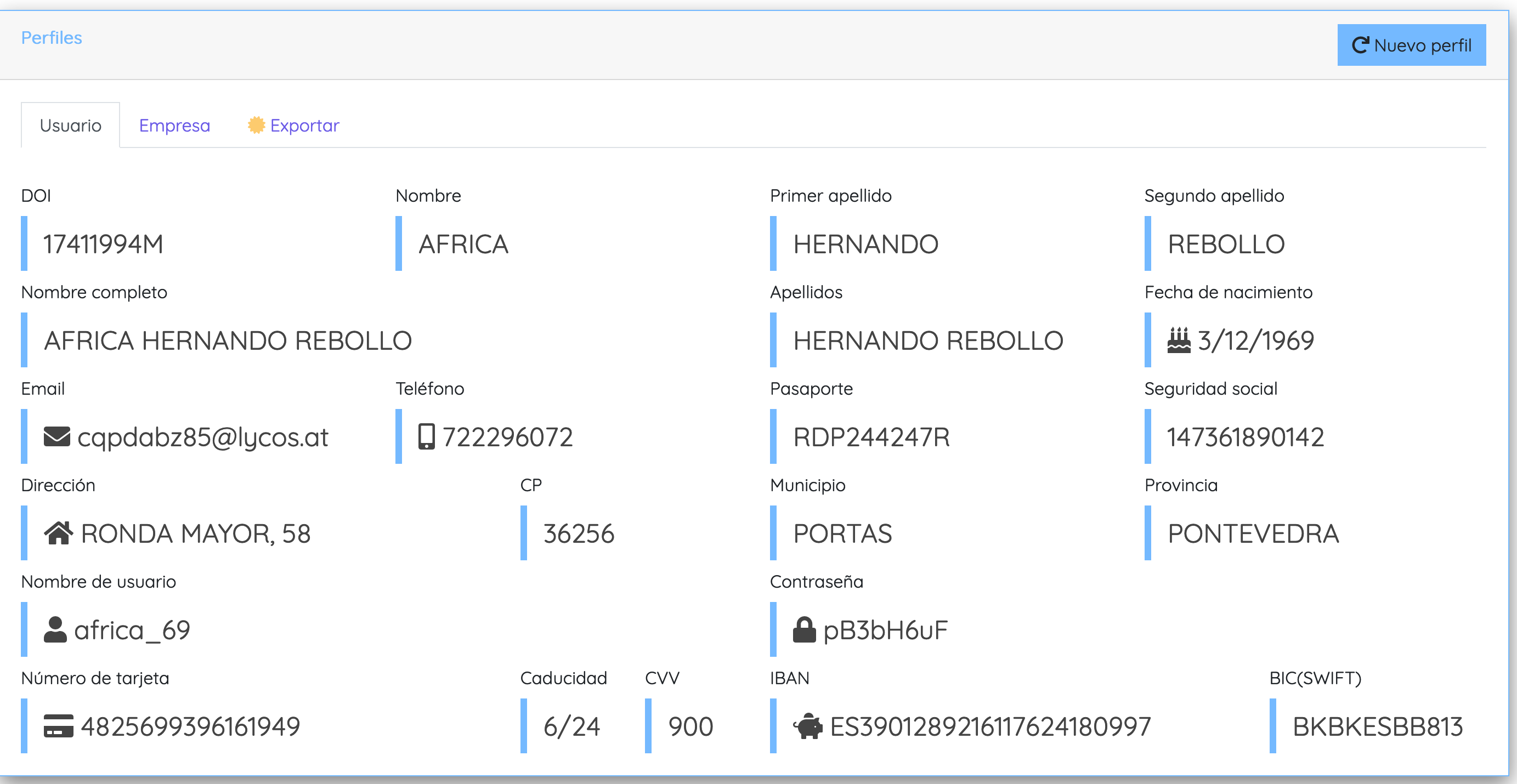
Task: Click the Dirección label
Action: click(x=58, y=485)
